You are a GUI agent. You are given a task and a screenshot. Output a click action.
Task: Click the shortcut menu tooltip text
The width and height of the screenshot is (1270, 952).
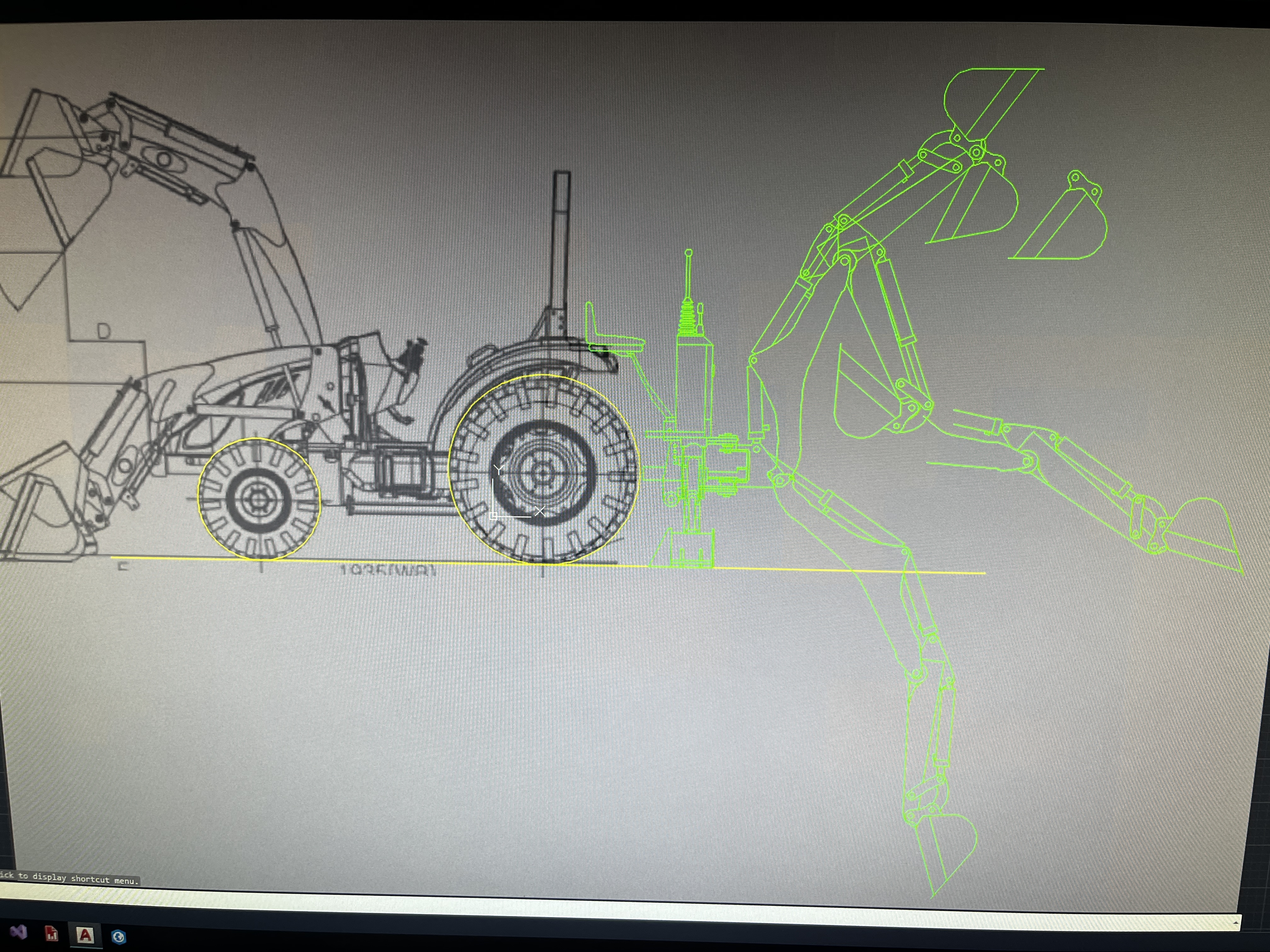click(69, 879)
